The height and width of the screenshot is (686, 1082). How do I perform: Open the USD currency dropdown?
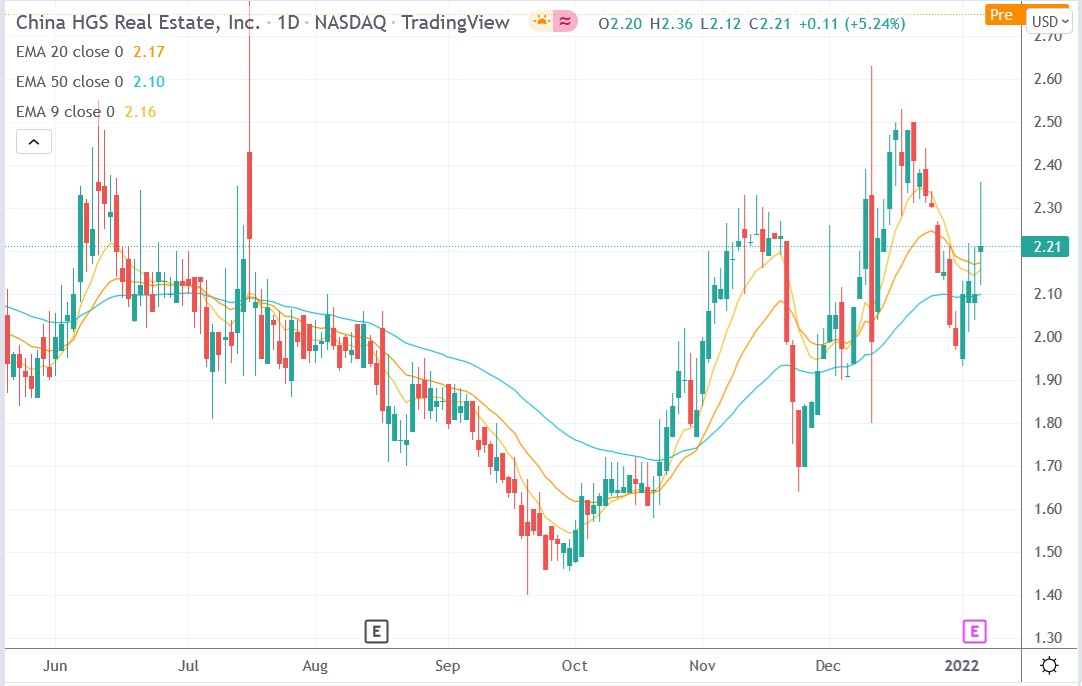pyautogui.click(x=1049, y=20)
